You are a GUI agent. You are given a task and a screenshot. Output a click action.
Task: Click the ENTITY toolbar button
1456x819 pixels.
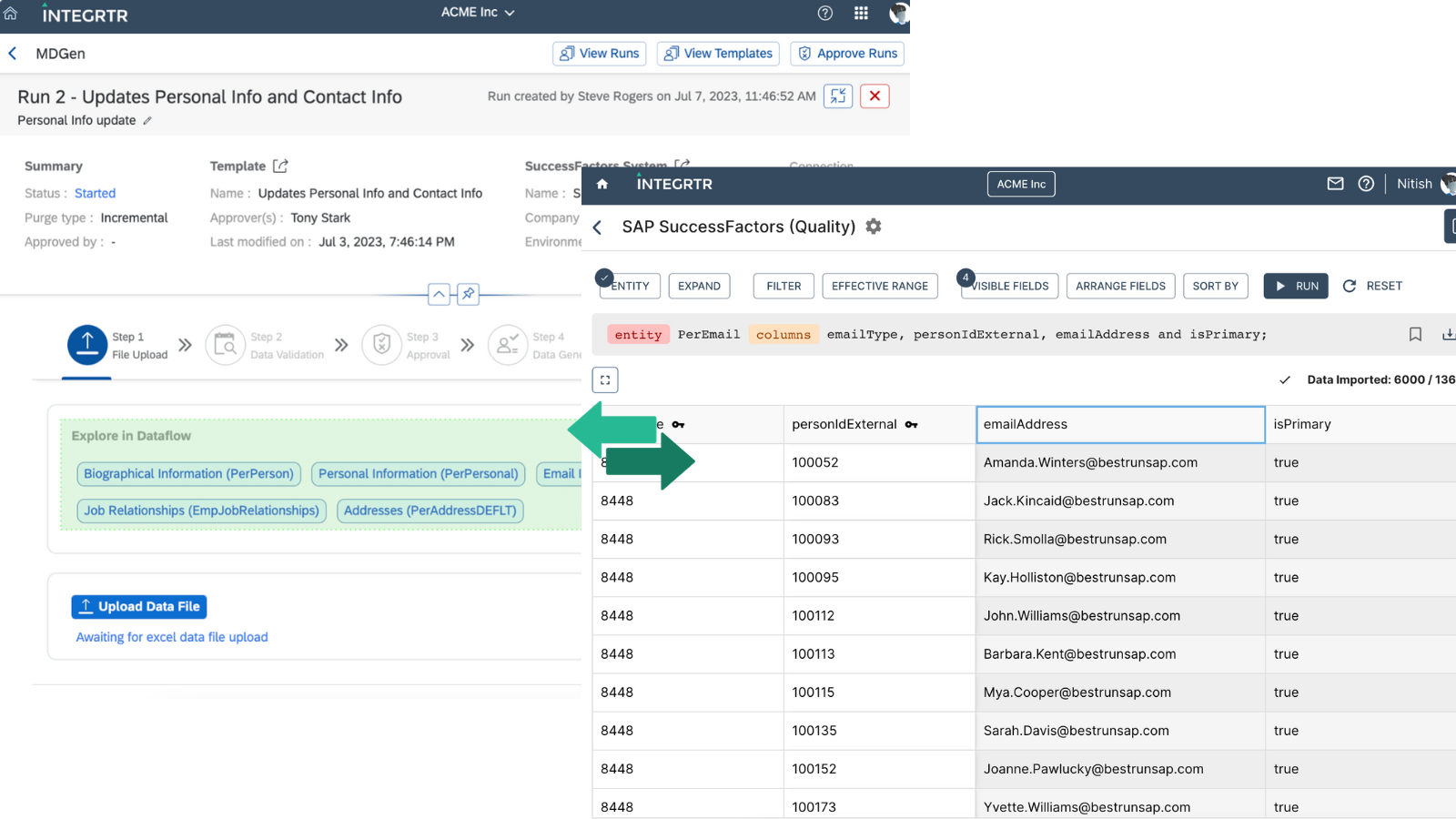click(x=629, y=286)
